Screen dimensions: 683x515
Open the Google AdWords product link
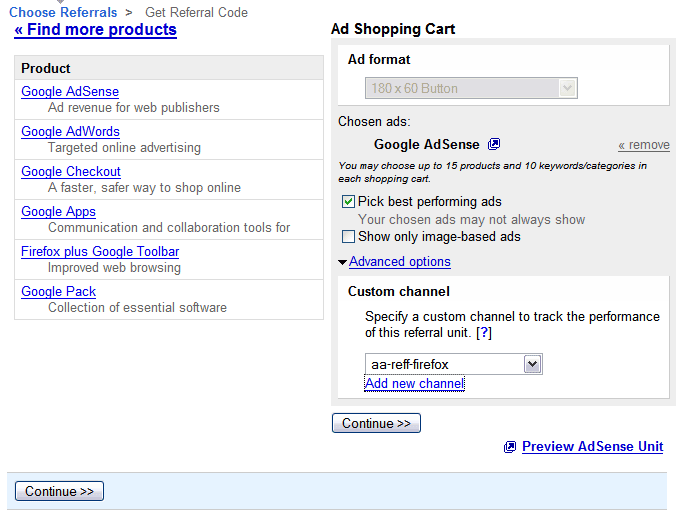click(x=71, y=132)
